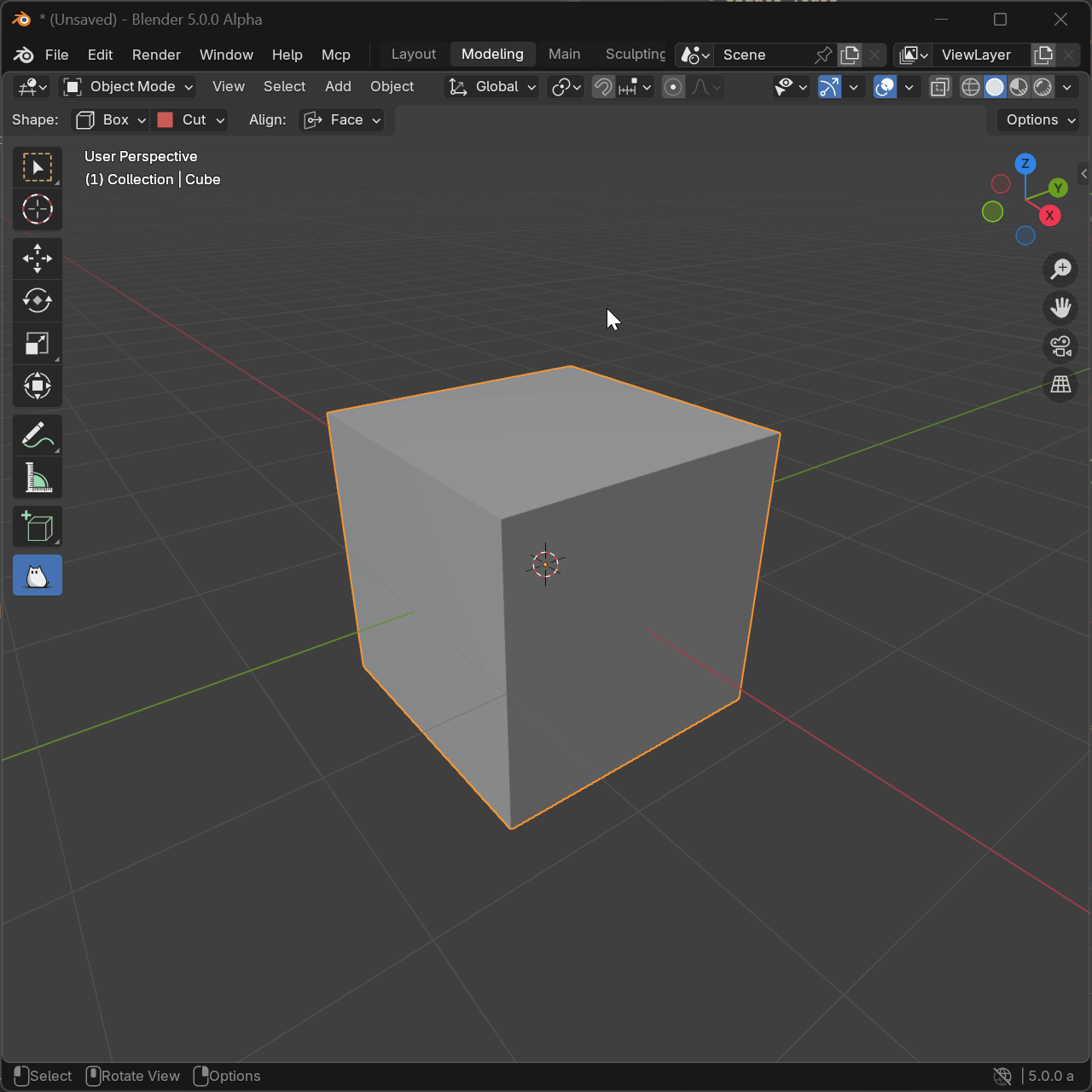1092x1092 pixels.
Task: Open the transform orientation Global dropdown
Action: point(491,86)
